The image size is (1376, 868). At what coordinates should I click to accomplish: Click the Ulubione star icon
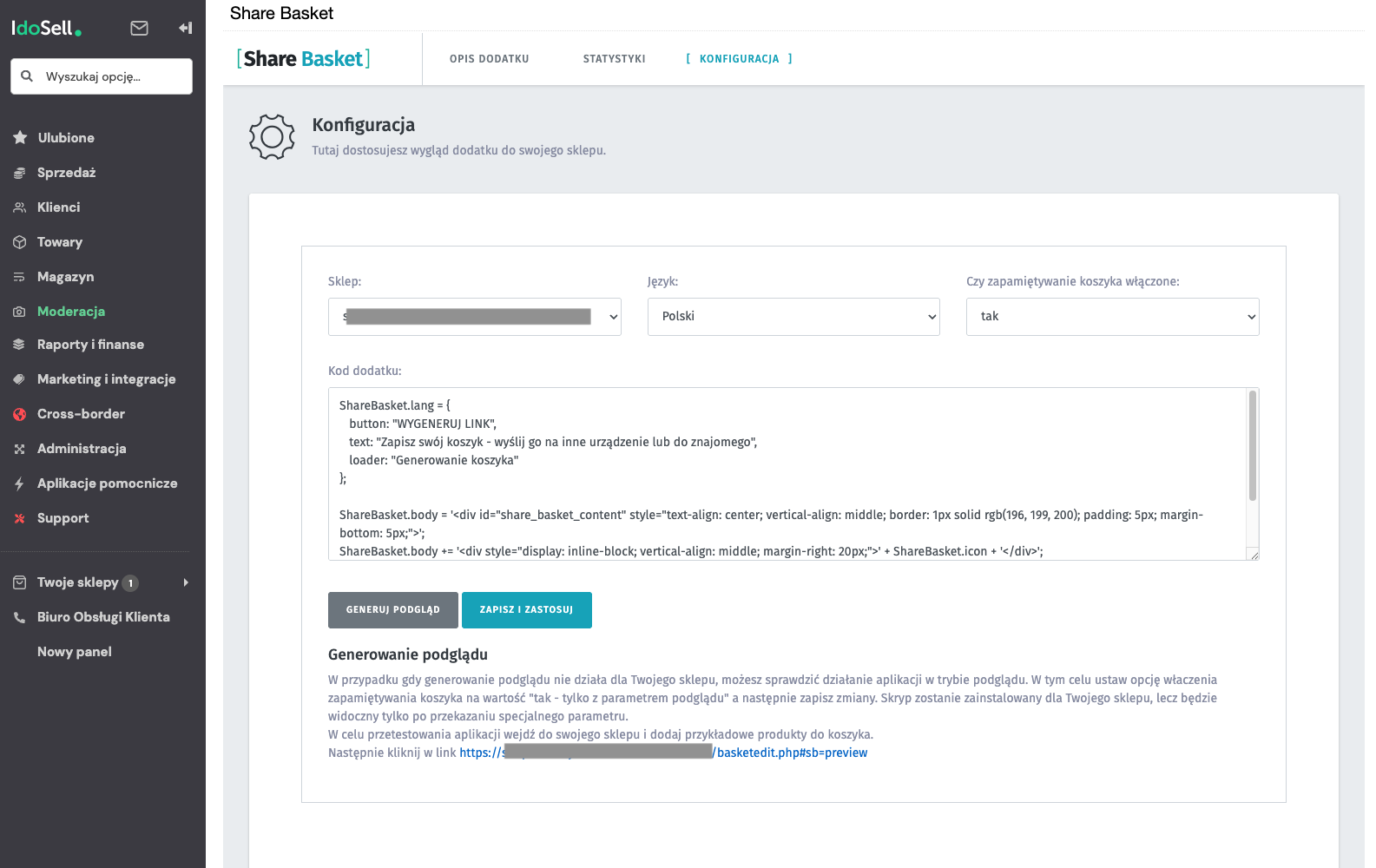[x=20, y=138]
